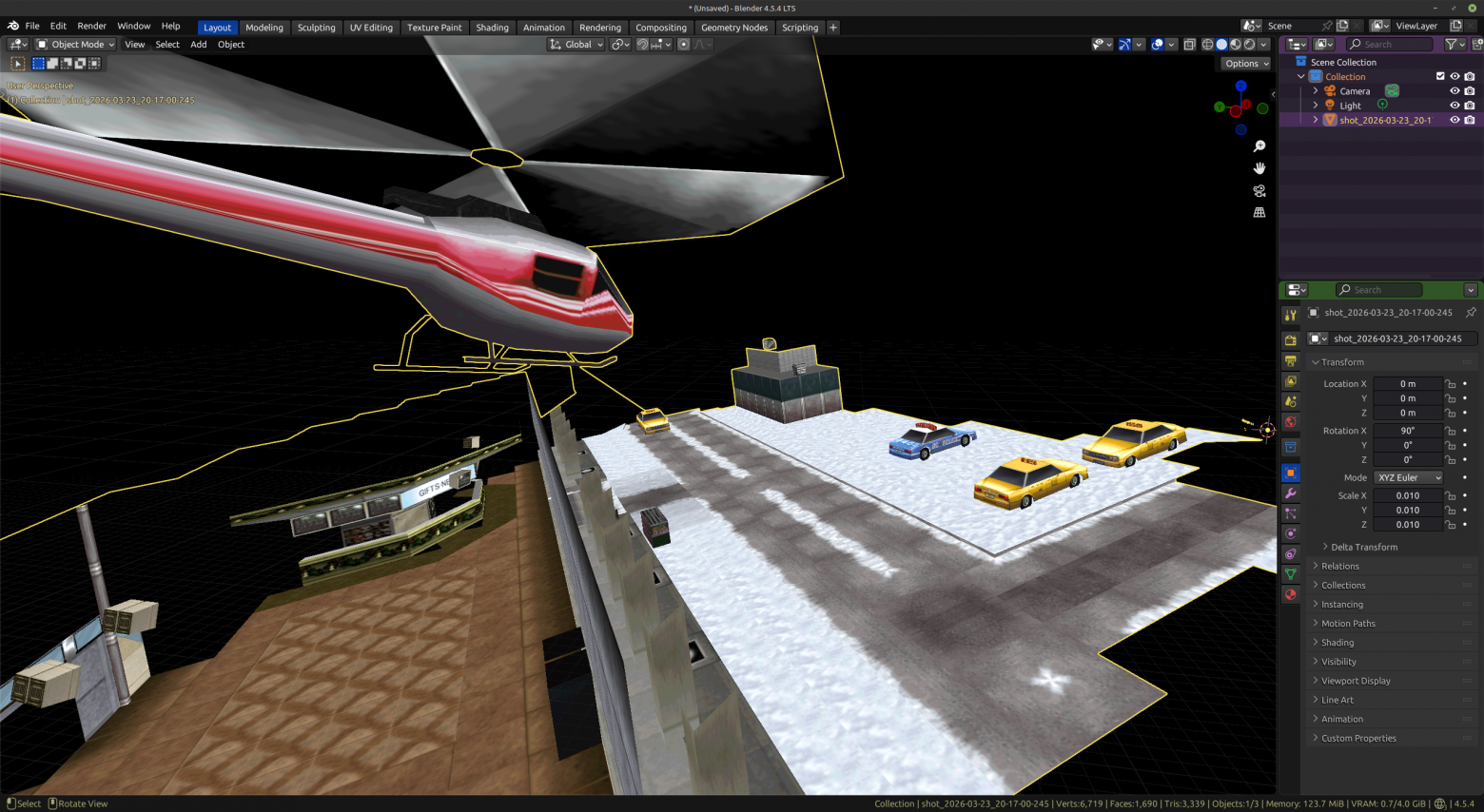Open the Modifiers wrench properties tab

coord(1291,493)
